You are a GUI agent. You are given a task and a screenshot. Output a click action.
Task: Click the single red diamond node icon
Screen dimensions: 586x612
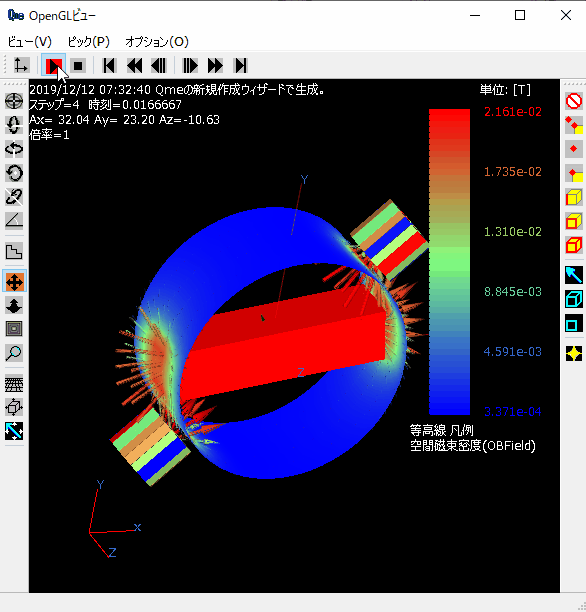(x=574, y=149)
